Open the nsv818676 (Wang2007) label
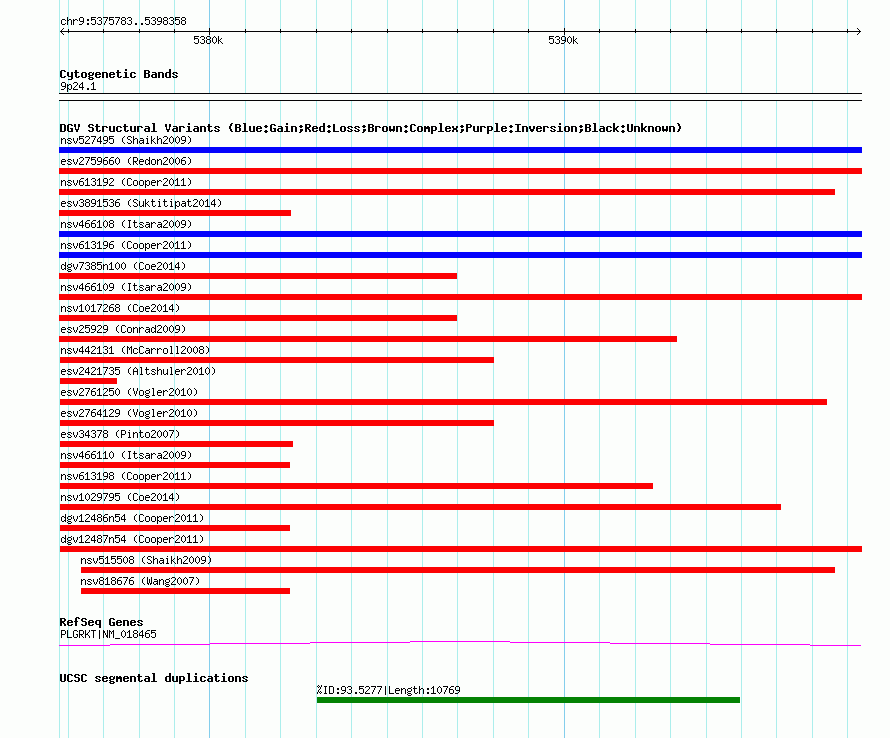The height and width of the screenshot is (738, 890). tap(140, 581)
